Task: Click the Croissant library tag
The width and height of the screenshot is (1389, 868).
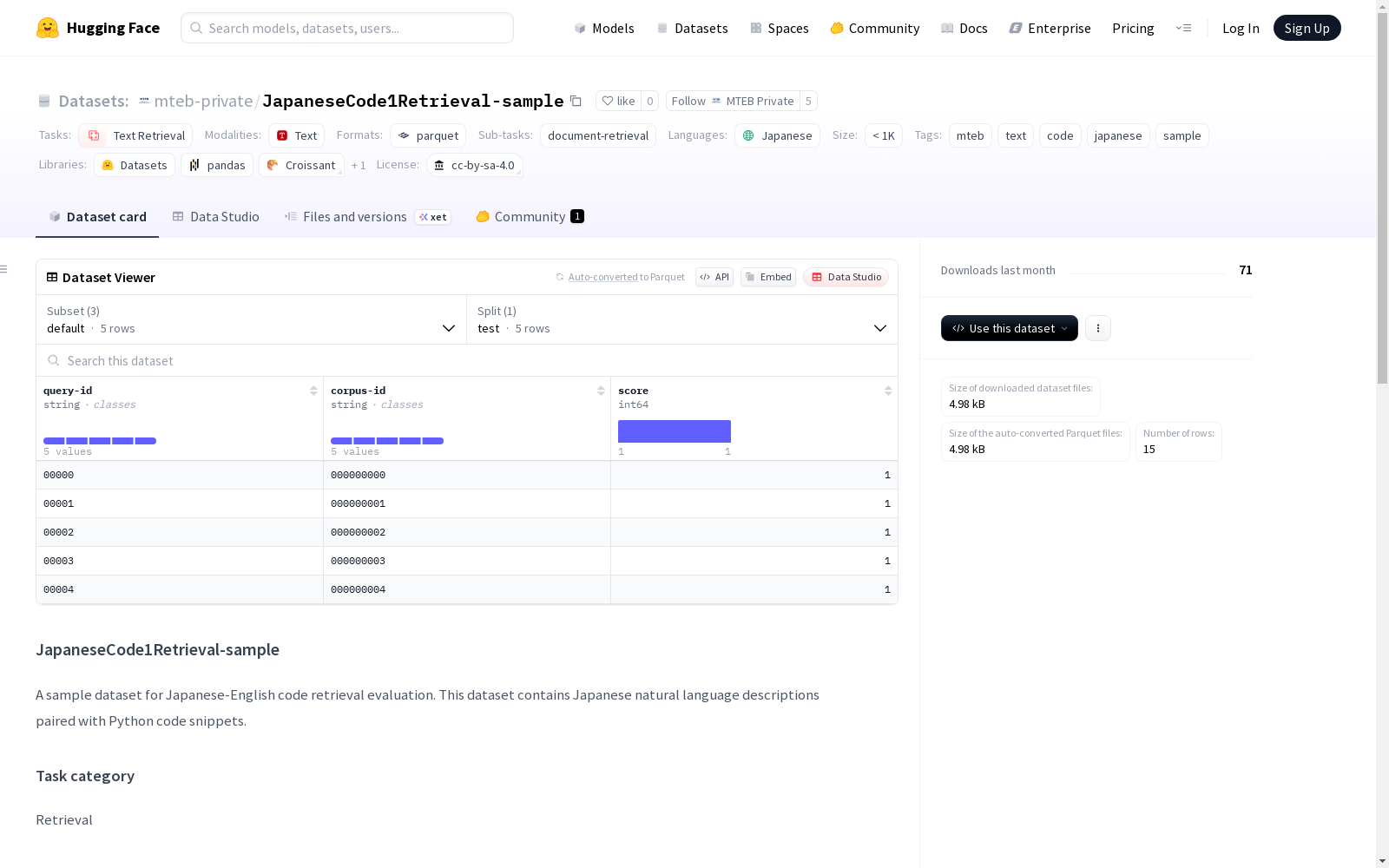Action: [x=301, y=165]
